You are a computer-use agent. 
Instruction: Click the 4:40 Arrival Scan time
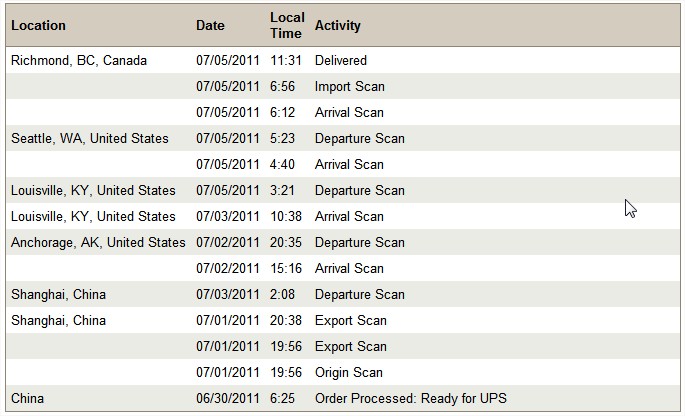point(282,164)
